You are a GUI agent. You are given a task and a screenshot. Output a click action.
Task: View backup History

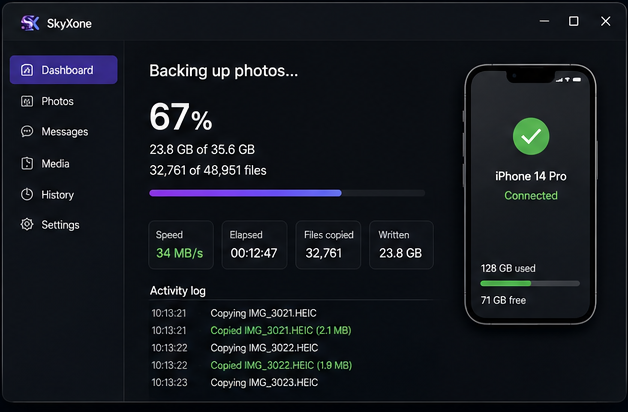pos(64,195)
